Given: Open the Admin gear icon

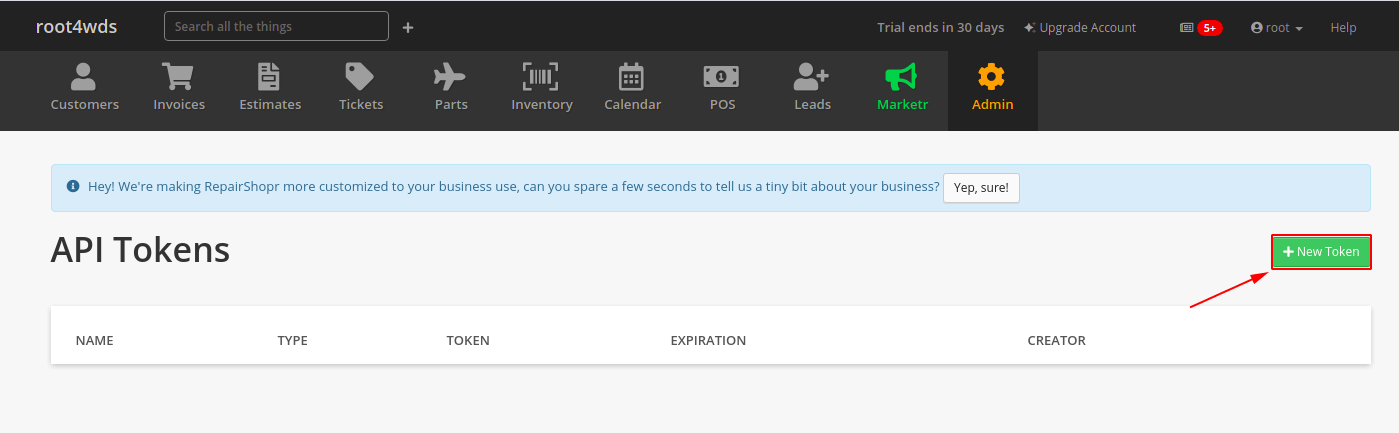Looking at the screenshot, I should point(992,76).
